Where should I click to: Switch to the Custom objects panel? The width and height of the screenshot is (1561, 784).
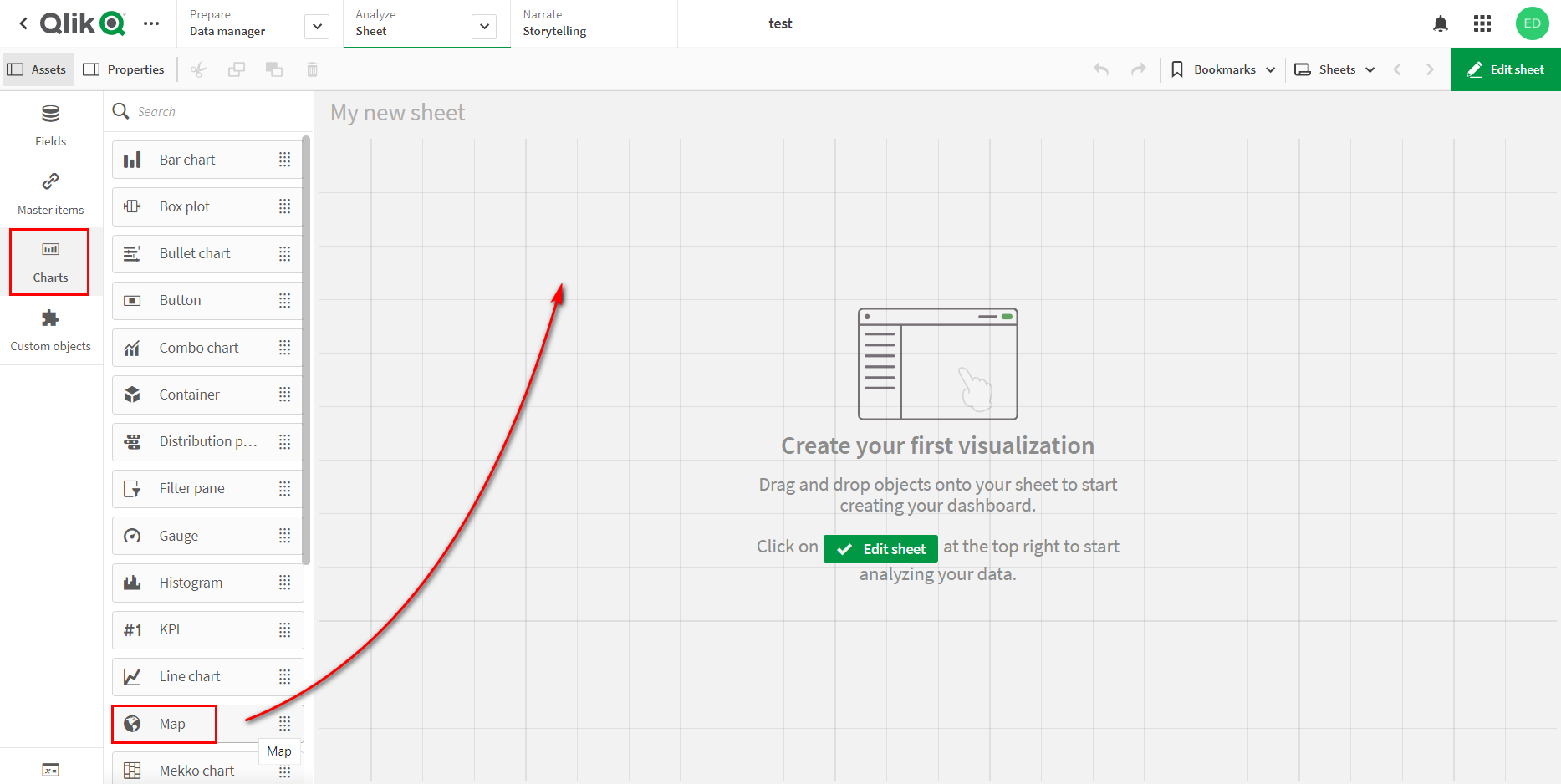point(50,328)
